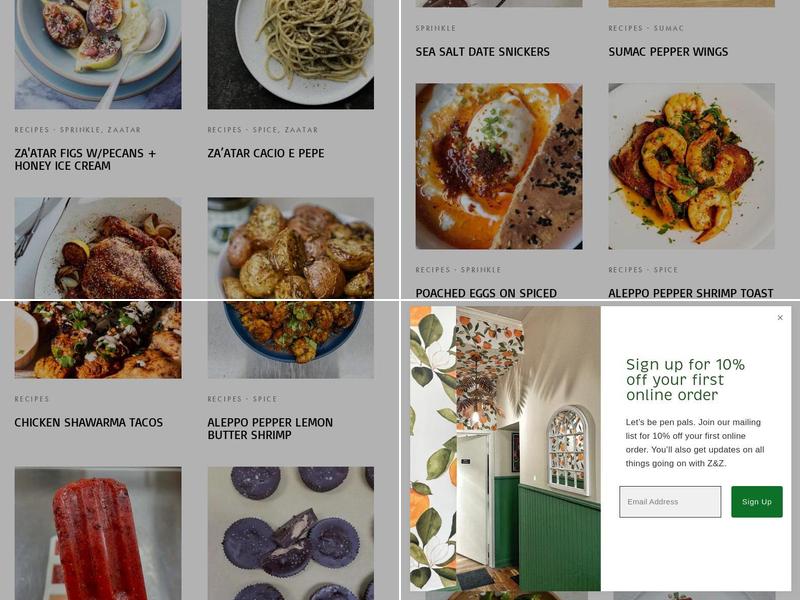Click the green Sign Up button
Viewport: 800px width, 600px height.
coord(757,502)
